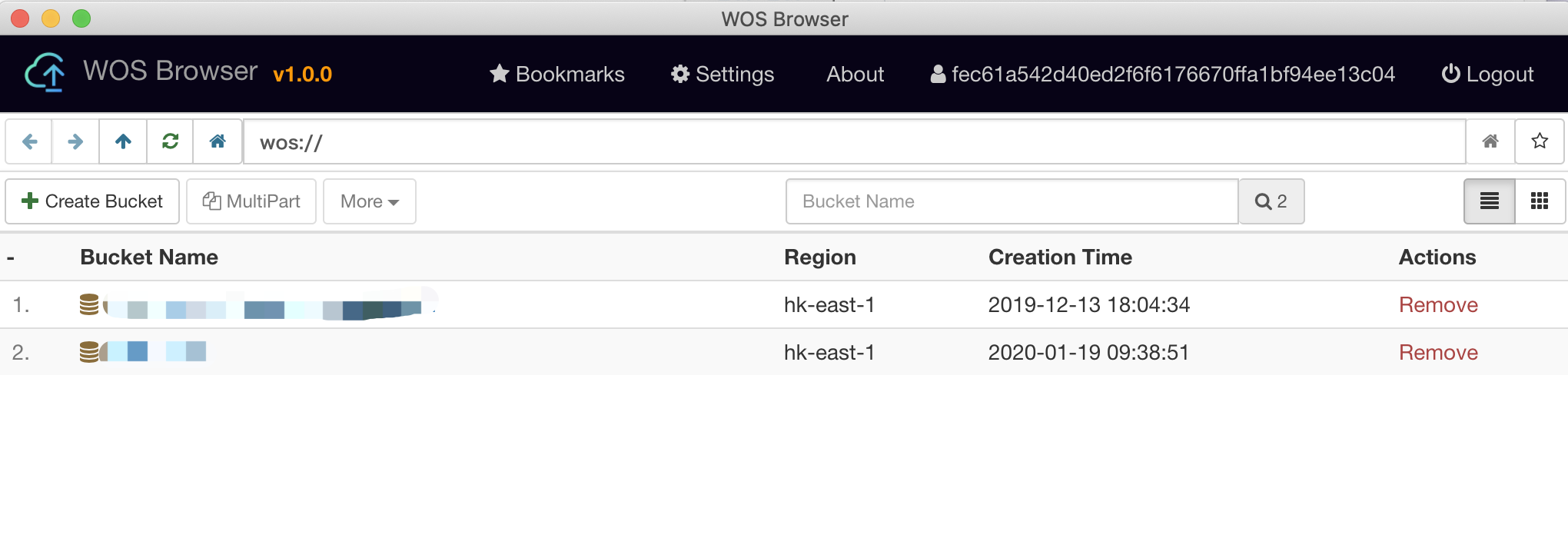Click hk-east-1 region in row 2
1568x558 pixels.
coord(829,353)
